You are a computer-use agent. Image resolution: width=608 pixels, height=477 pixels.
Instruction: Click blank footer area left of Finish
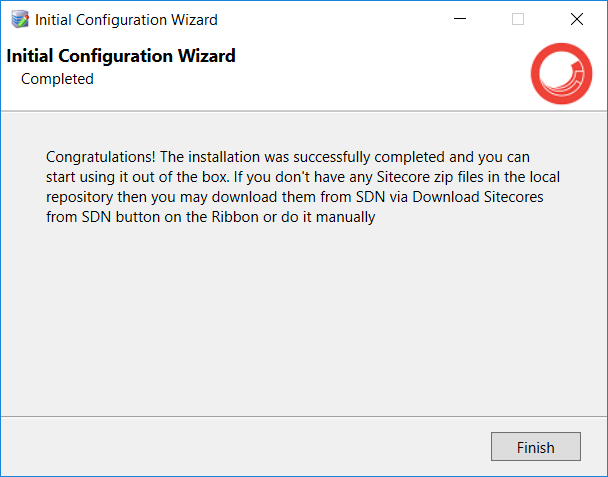(244, 447)
